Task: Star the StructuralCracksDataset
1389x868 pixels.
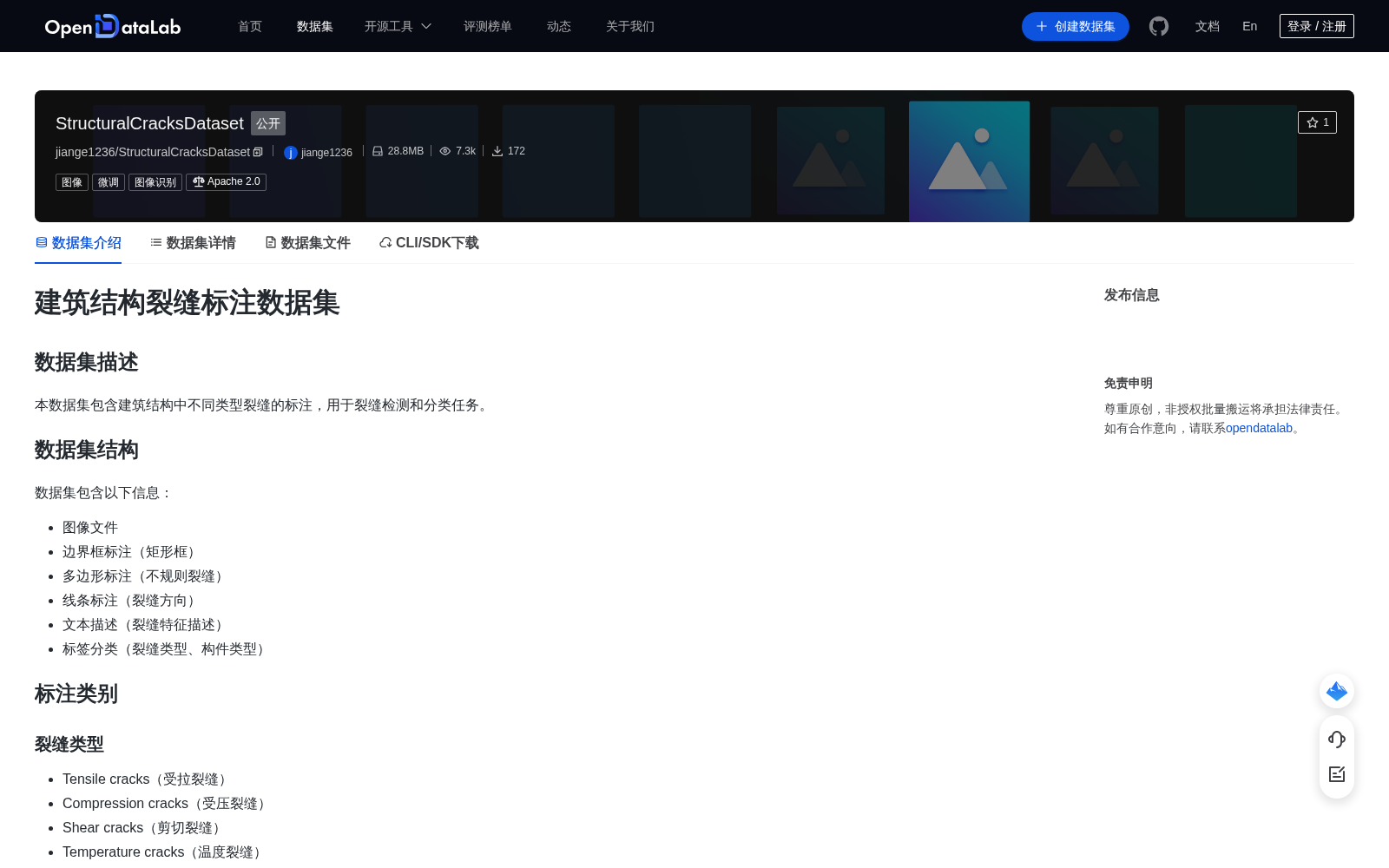Action: click(1317, 122)
